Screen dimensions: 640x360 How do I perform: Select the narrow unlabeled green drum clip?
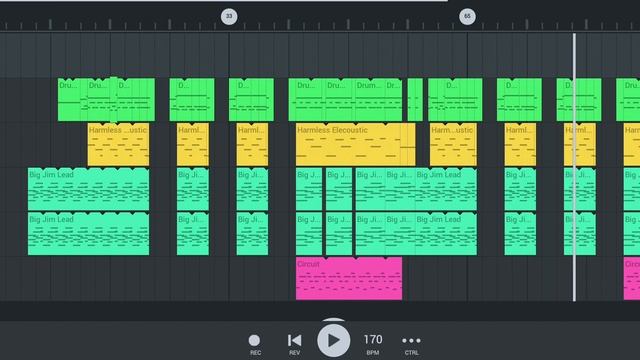tap(415, 100)
